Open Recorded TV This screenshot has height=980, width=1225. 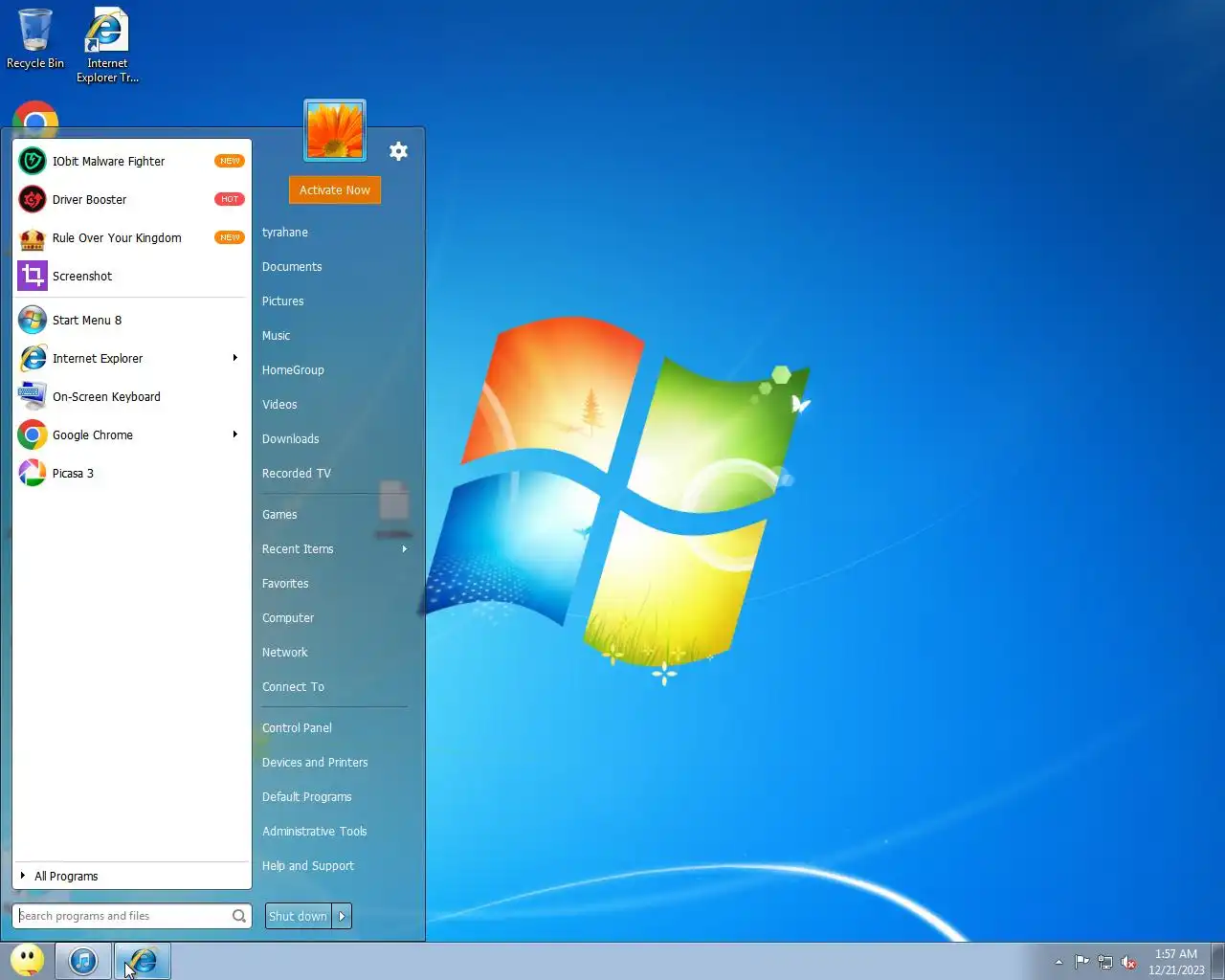pos(297,473)
